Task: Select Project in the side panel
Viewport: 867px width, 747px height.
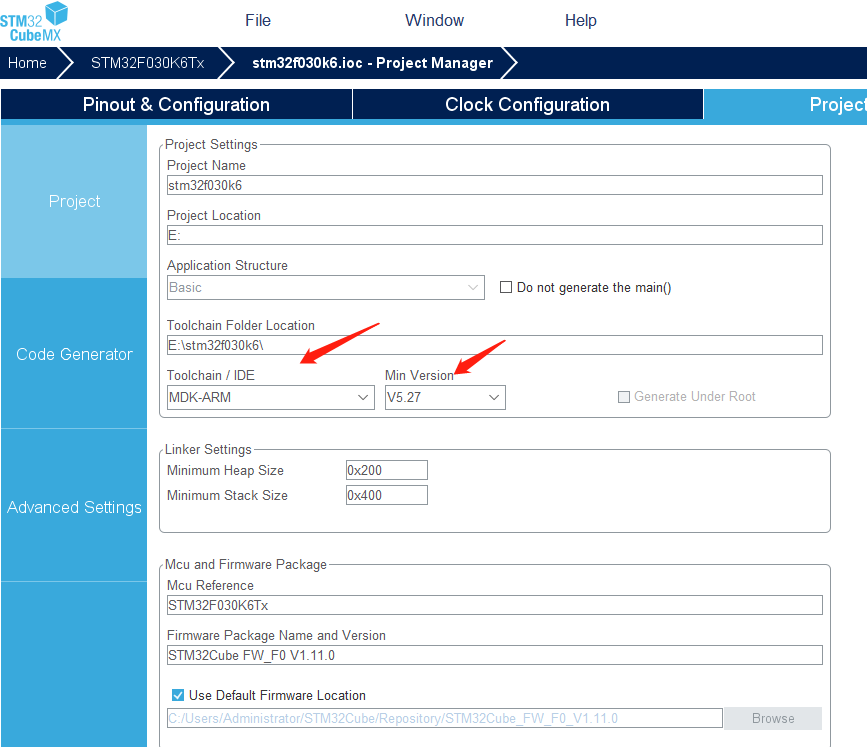Action: coord(74,201)
